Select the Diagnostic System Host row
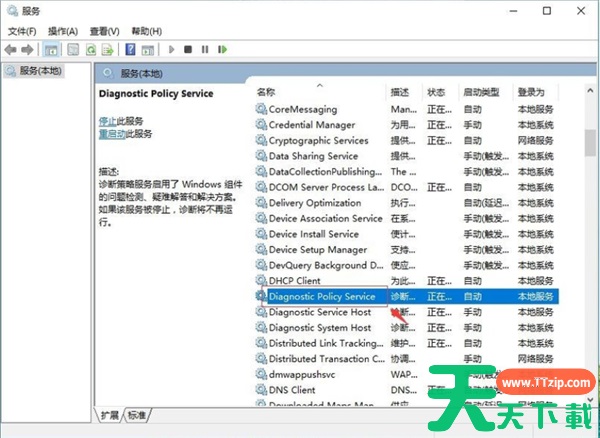 point(407,328)
